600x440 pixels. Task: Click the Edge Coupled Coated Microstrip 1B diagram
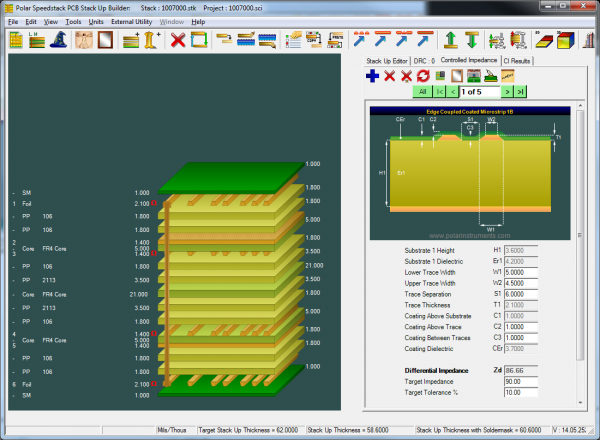pos(470,173)
